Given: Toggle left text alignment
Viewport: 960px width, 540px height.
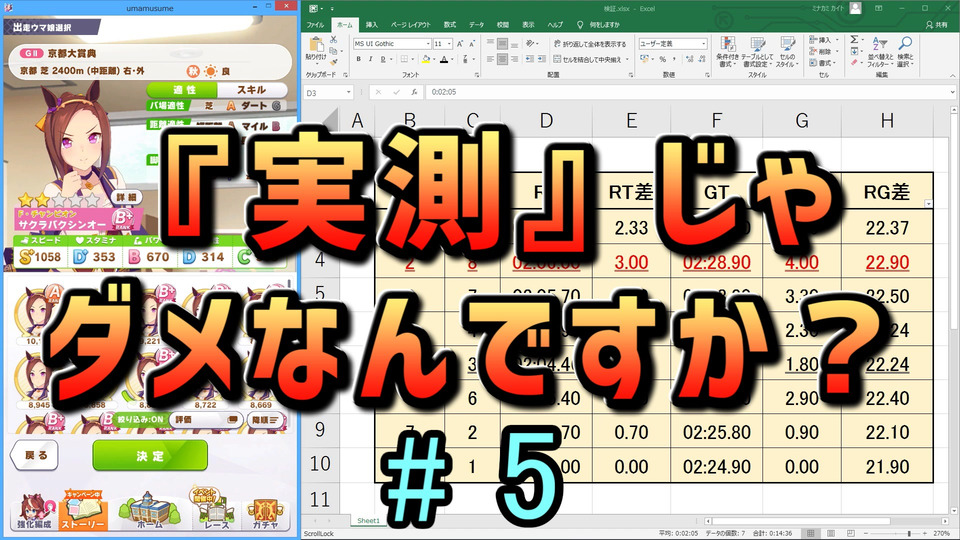Looking at the screenshot, I should [490, 59].
